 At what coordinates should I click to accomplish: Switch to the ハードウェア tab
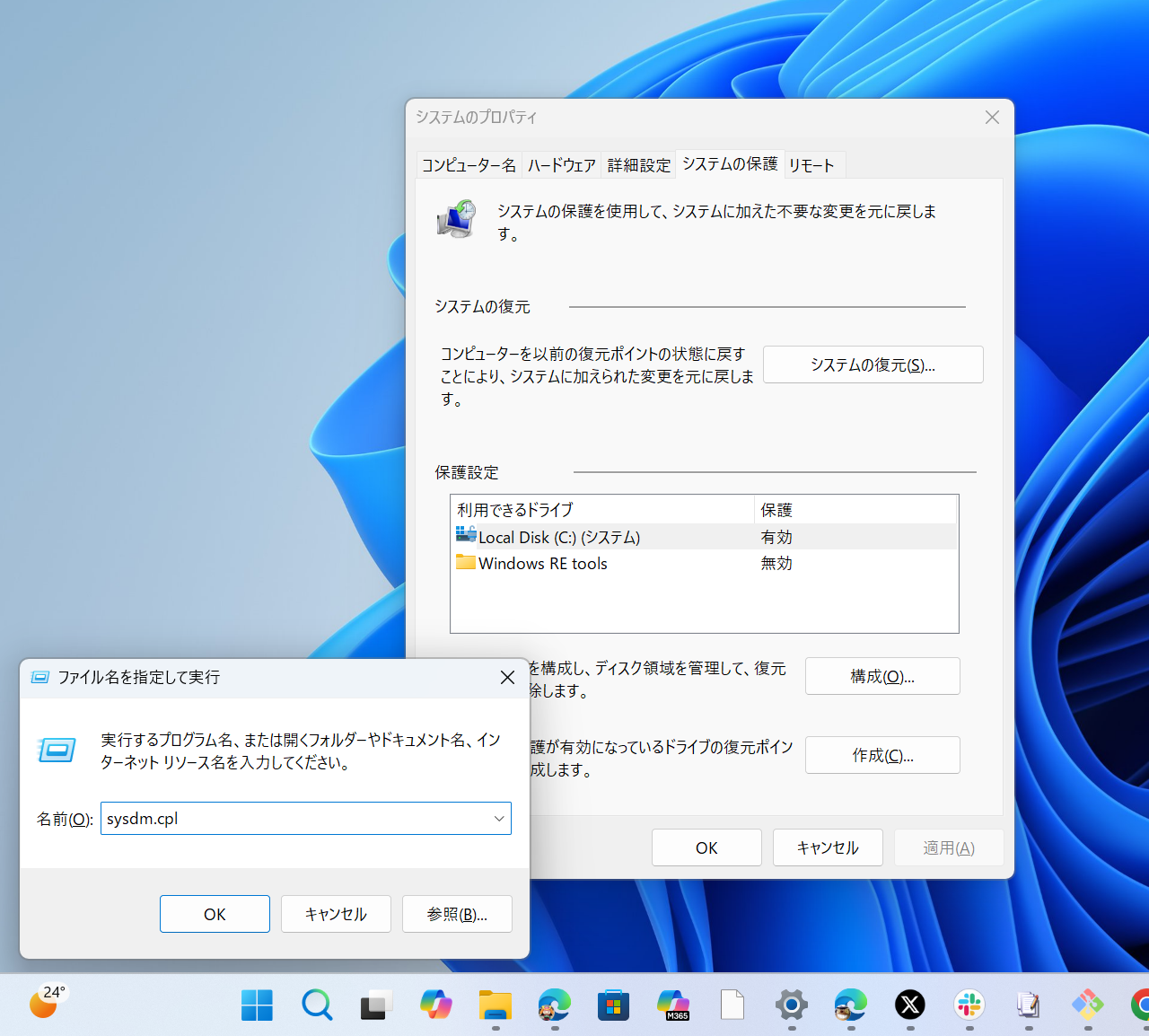point(561,164)
